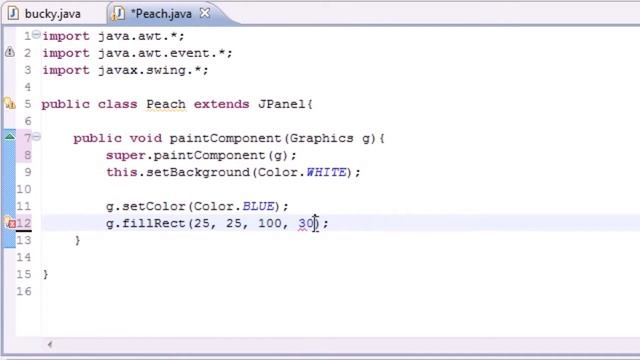Viewport: 640px width, 360px height.
Task: Click the super keyword on line 8
Action: coord(125,156)
